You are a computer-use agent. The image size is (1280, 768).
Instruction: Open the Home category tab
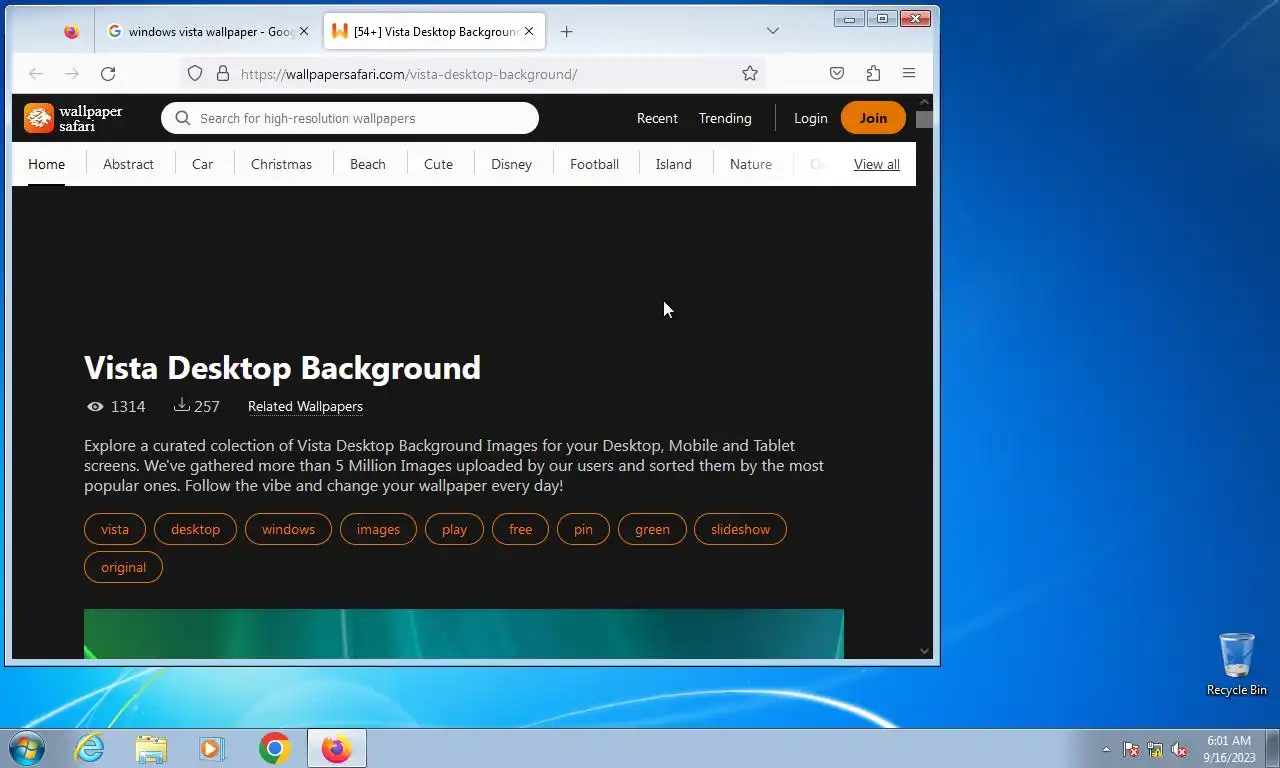46,164
